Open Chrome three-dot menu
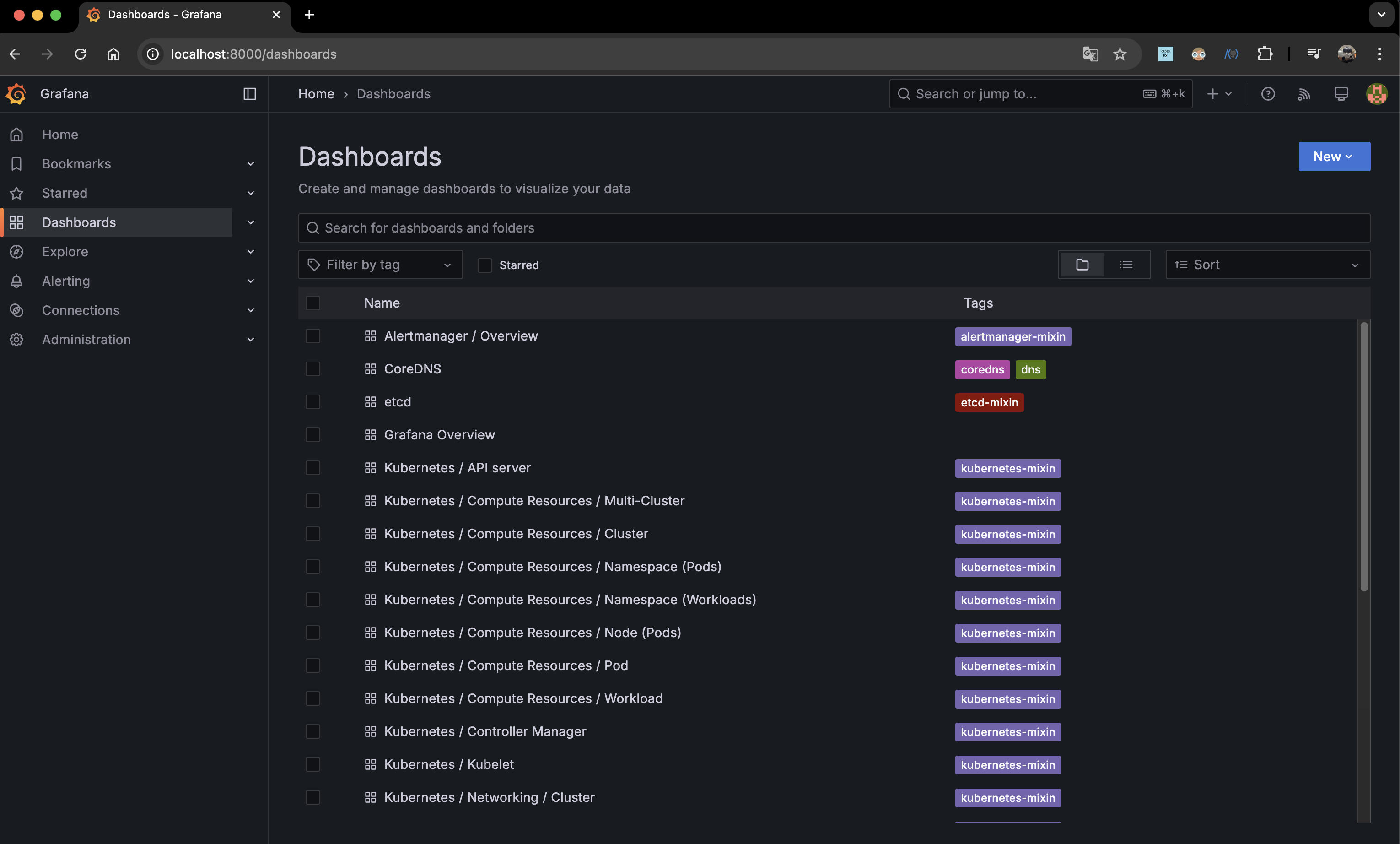This screenshot has width=1400, height=844. click(1379, 54)
